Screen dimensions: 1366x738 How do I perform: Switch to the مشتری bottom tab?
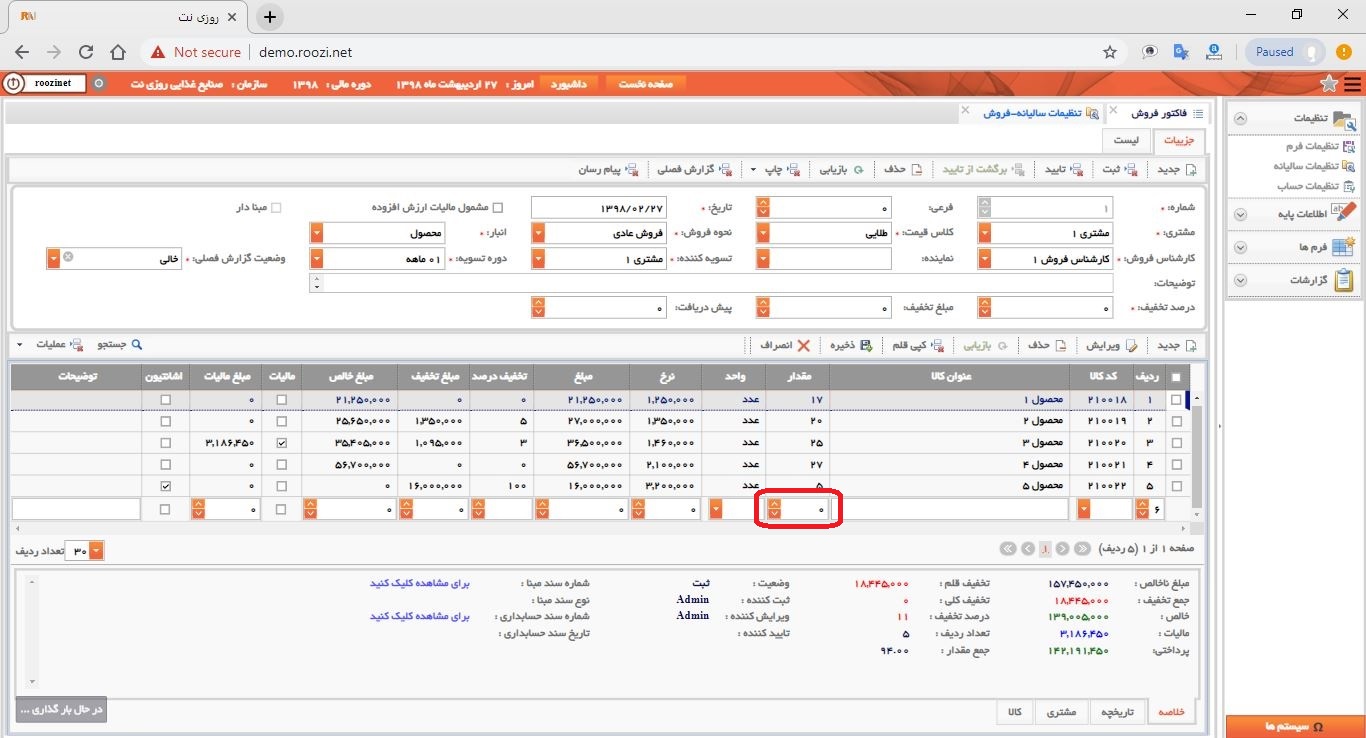(1061, 712)
